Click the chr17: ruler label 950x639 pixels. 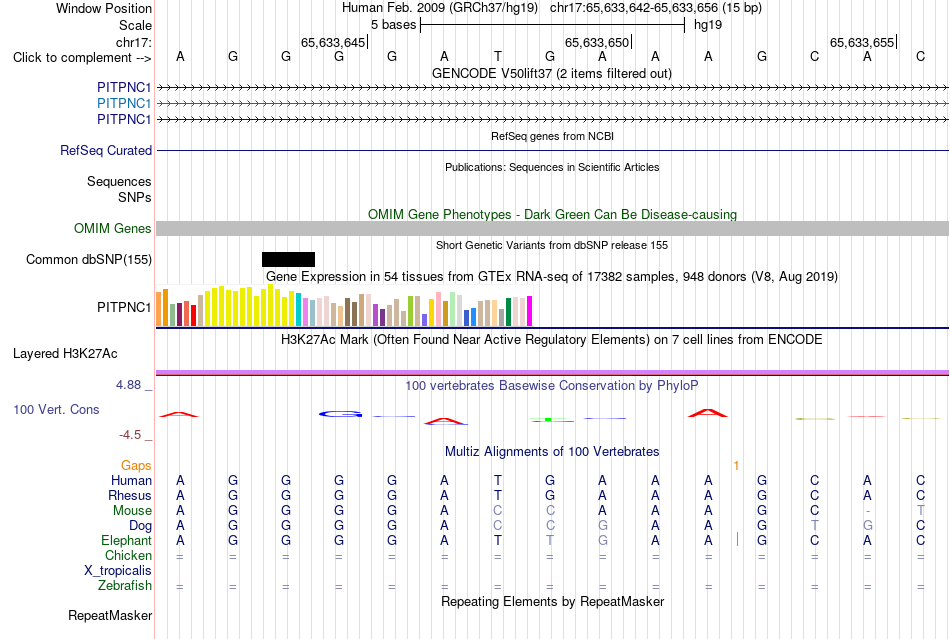133,42
